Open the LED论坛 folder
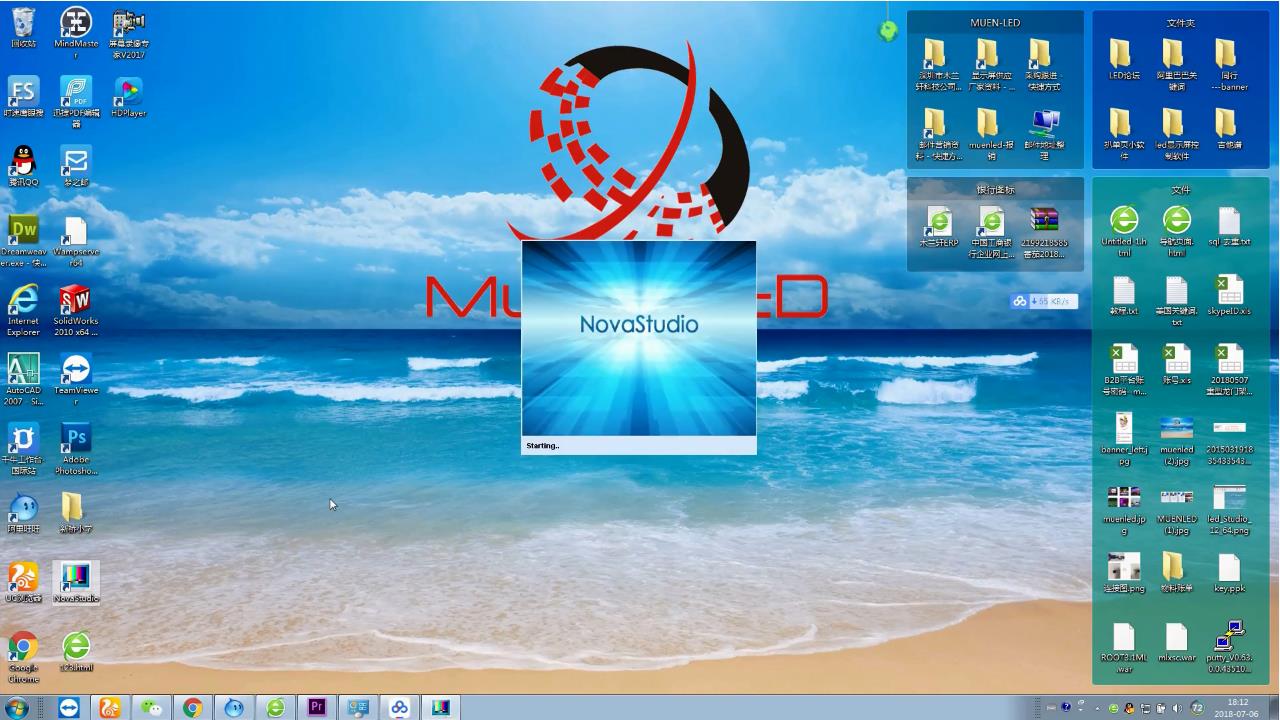1280x720 pixels. 1123,60
